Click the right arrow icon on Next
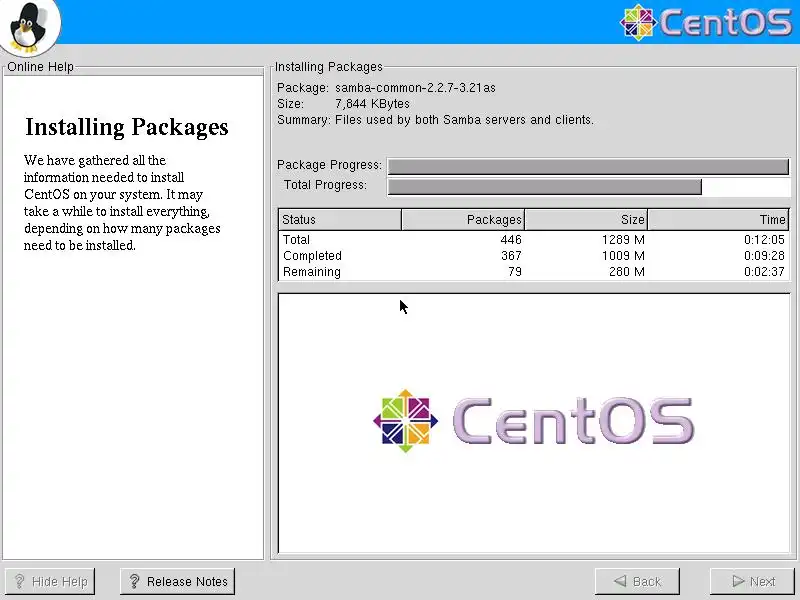 [738, 581]
